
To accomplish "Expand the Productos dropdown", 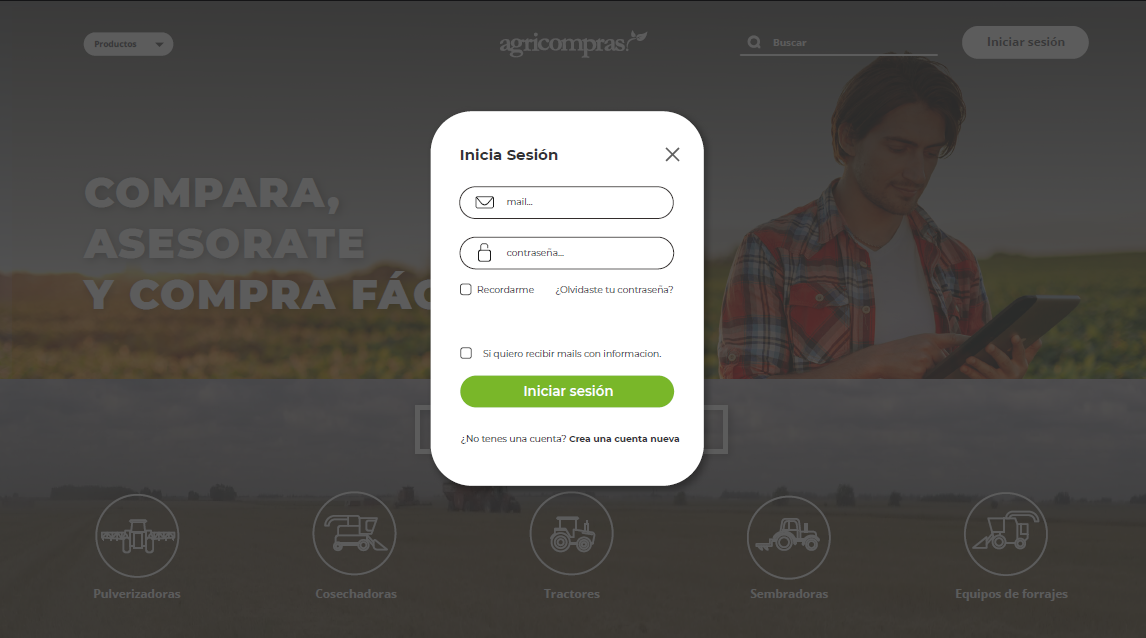I will 129,44.
